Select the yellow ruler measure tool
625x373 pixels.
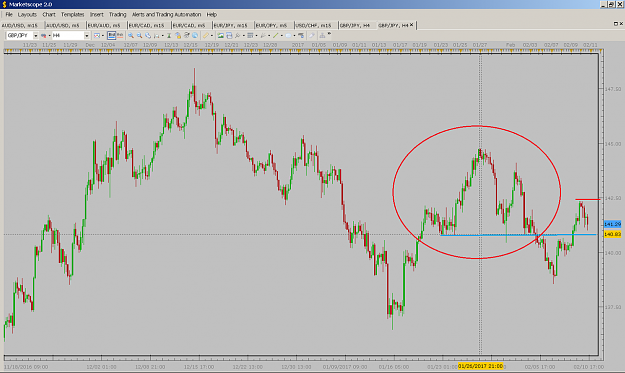click(206, 35)
